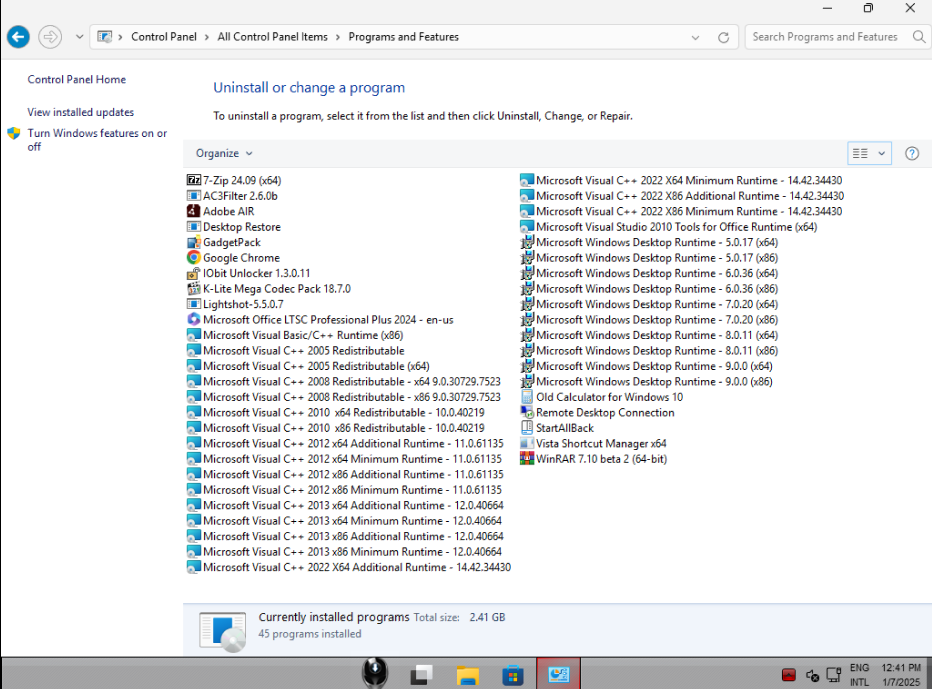Select Visual C++ 2010 x86 Redistributable entry
The height and width of the screenshot is (689, 932).
pyautogui.click(x=336, y=427)
